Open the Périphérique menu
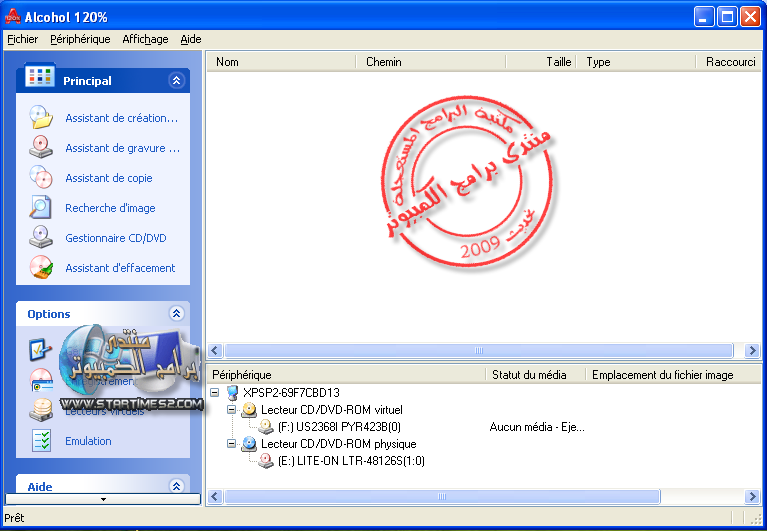The width and height of the screenshot is (767, 531). click(x=80, y=39)
